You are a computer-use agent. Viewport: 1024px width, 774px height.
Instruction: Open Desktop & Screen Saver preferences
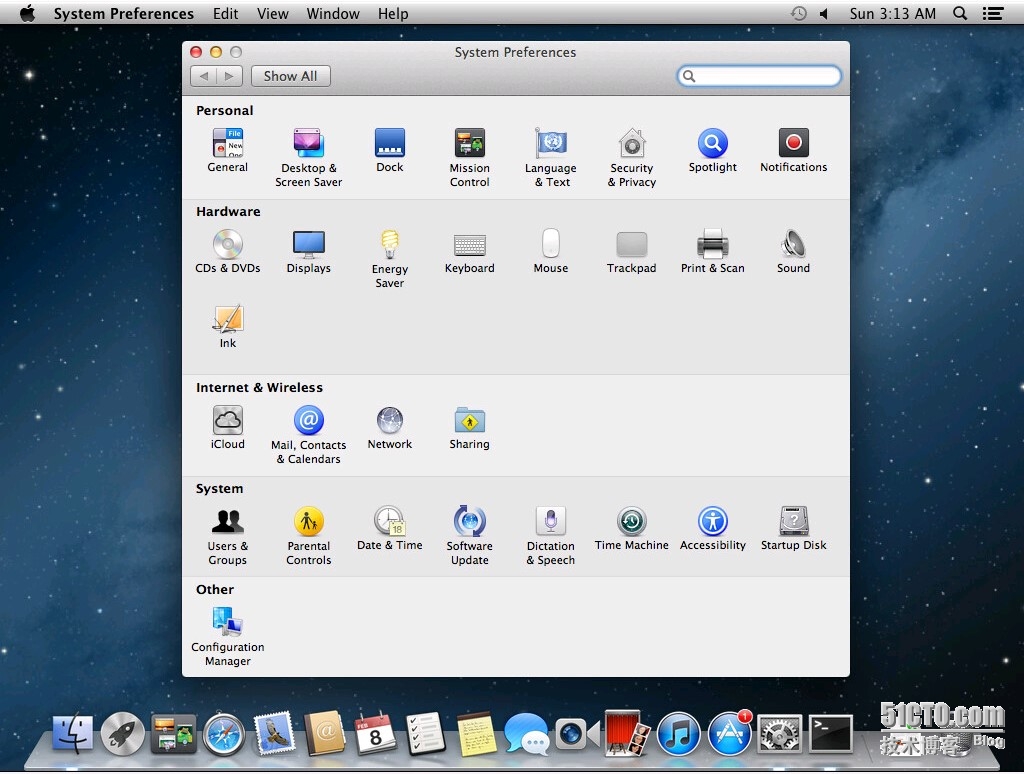(x=308, y=157)
